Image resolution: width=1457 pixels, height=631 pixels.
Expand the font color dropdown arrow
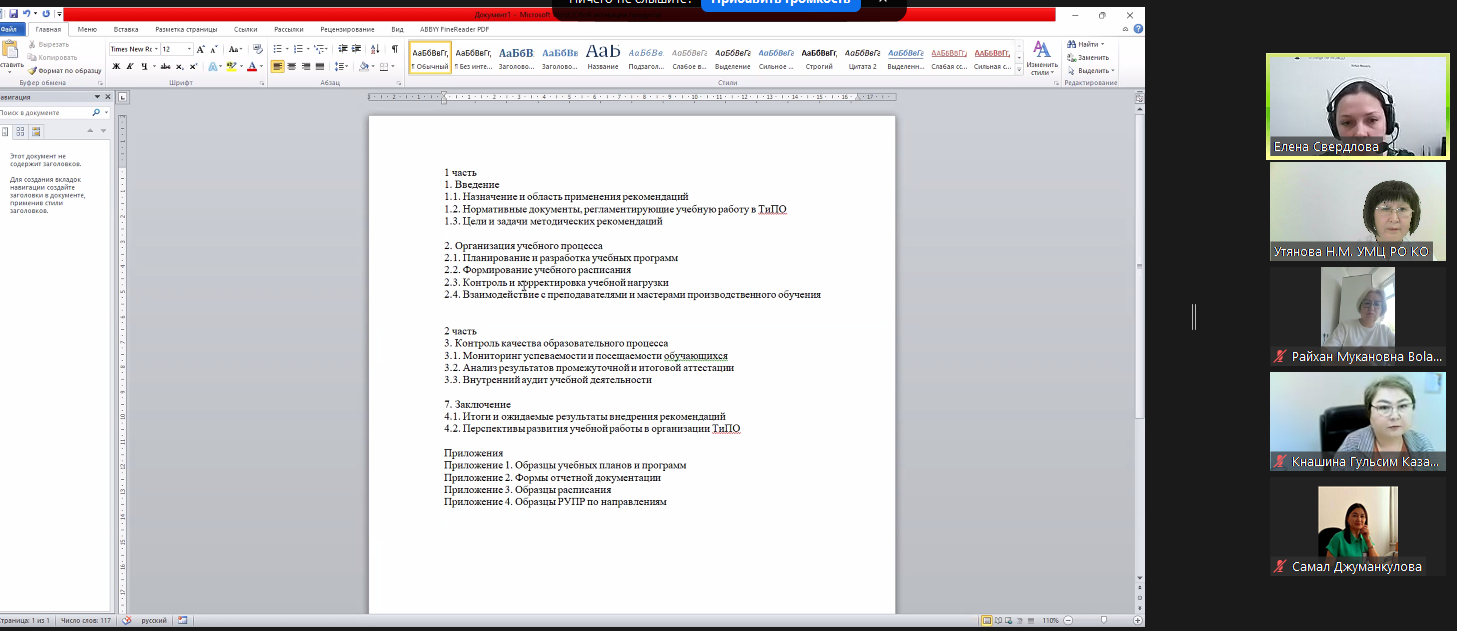click(x=260, y=67)
